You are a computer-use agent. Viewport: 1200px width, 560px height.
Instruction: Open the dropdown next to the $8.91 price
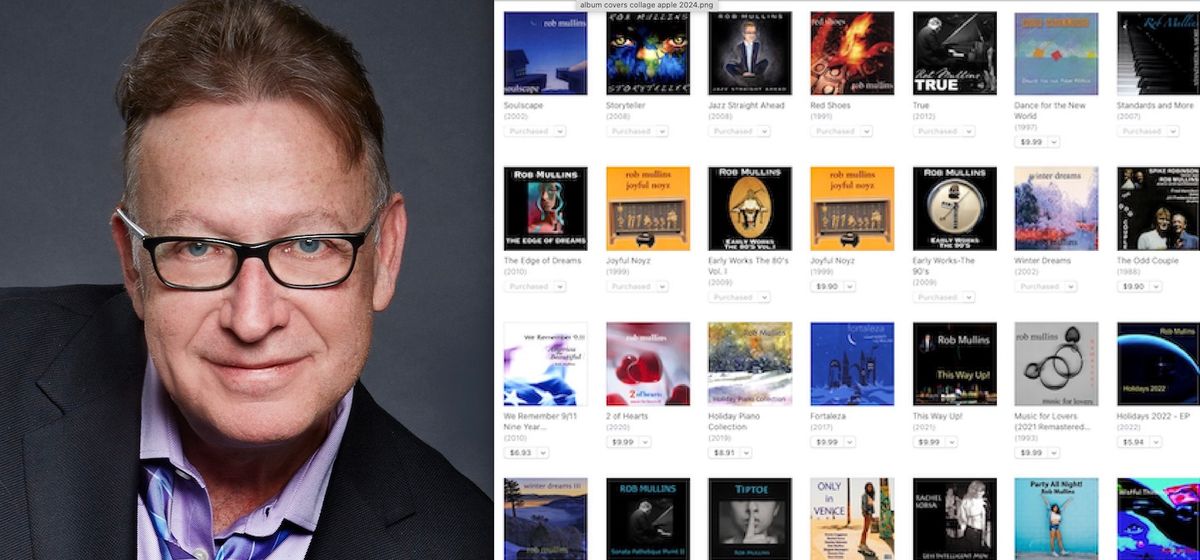tap(747, 453)
